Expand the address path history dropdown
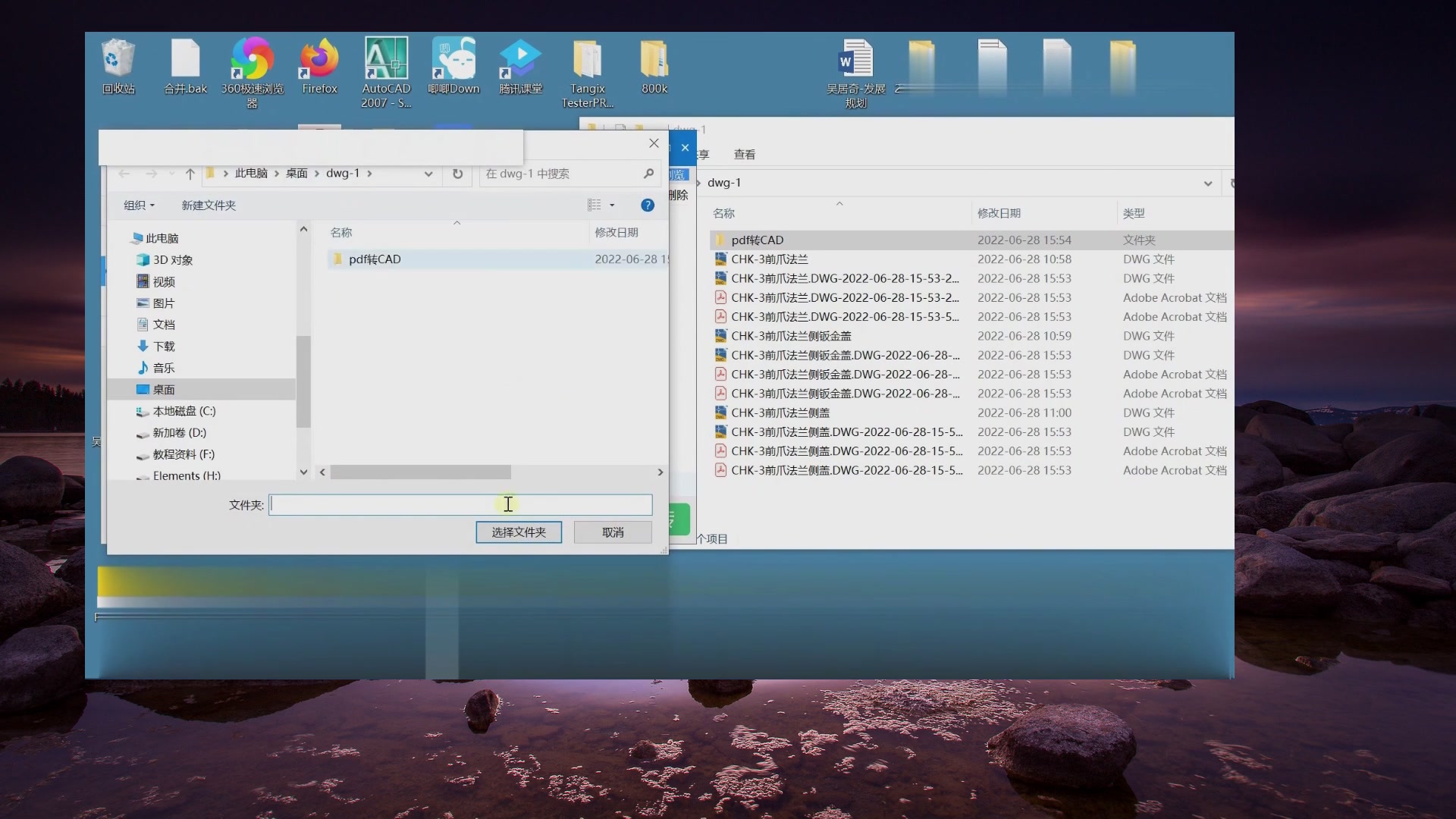This screenshot has height=819, width=1456. point(428,174)
